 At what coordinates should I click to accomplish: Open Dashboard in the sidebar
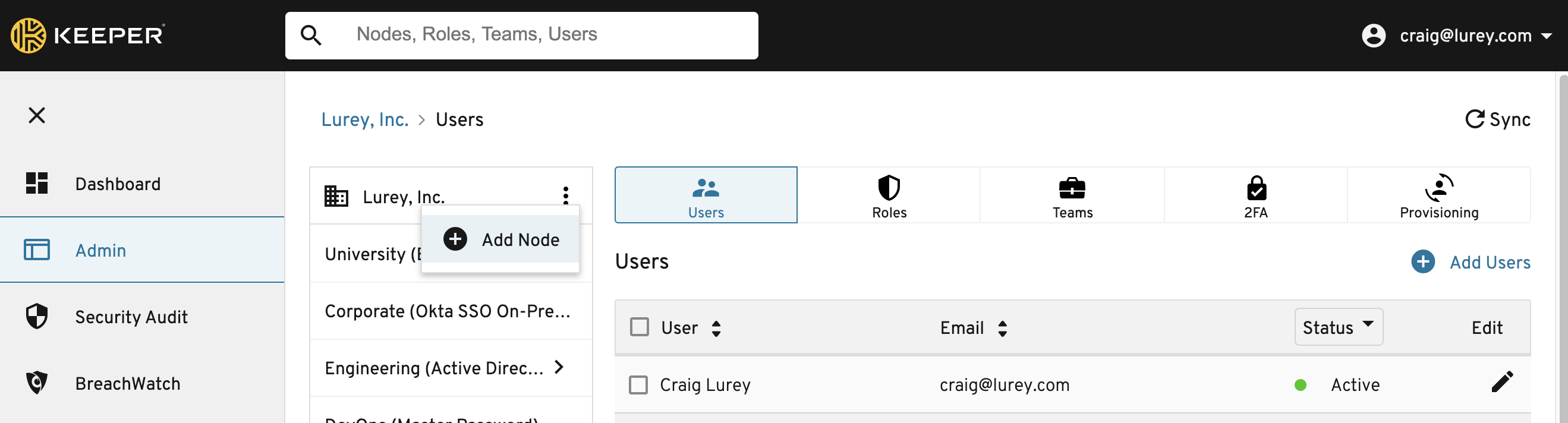[143, 183]
